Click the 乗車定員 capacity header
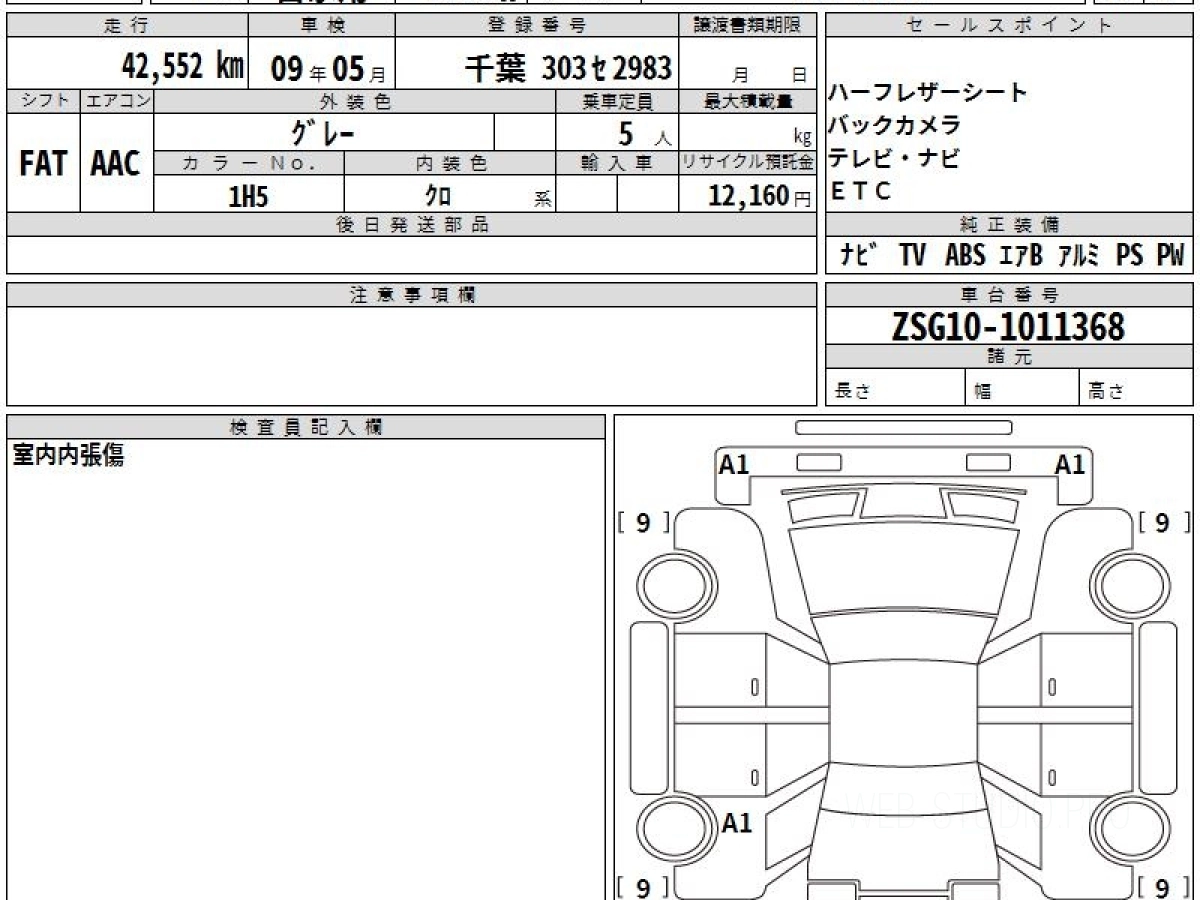Image resolution: width=1200 pixels, height=900 pixels. (617, 101)
